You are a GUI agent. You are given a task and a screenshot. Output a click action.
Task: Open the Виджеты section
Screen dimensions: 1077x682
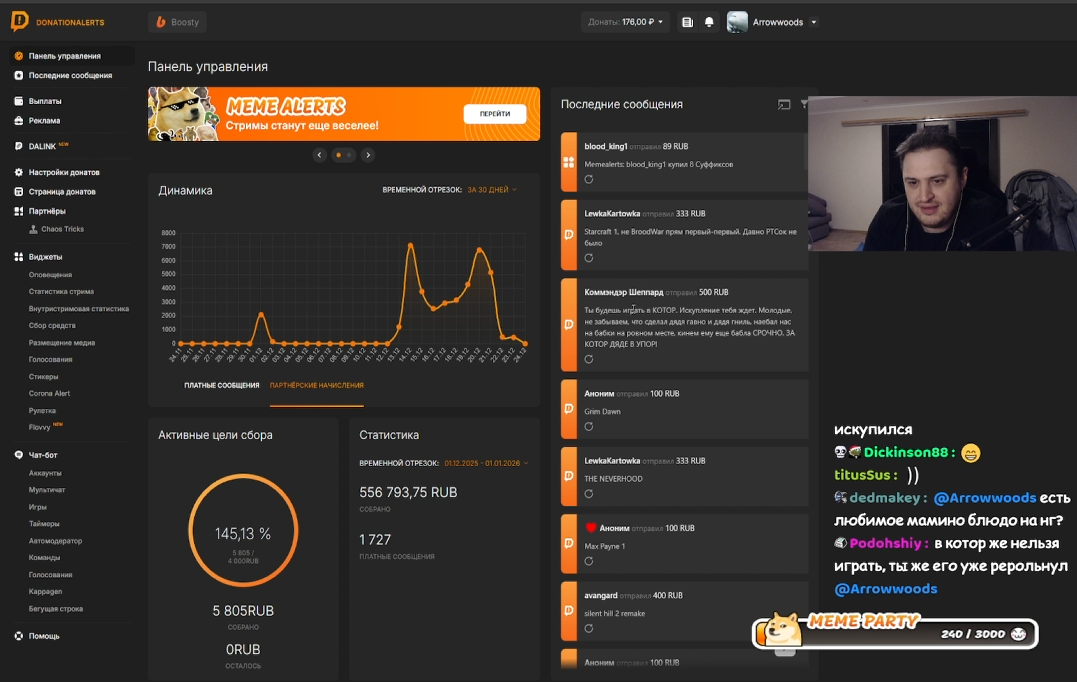tap(45, 257)
